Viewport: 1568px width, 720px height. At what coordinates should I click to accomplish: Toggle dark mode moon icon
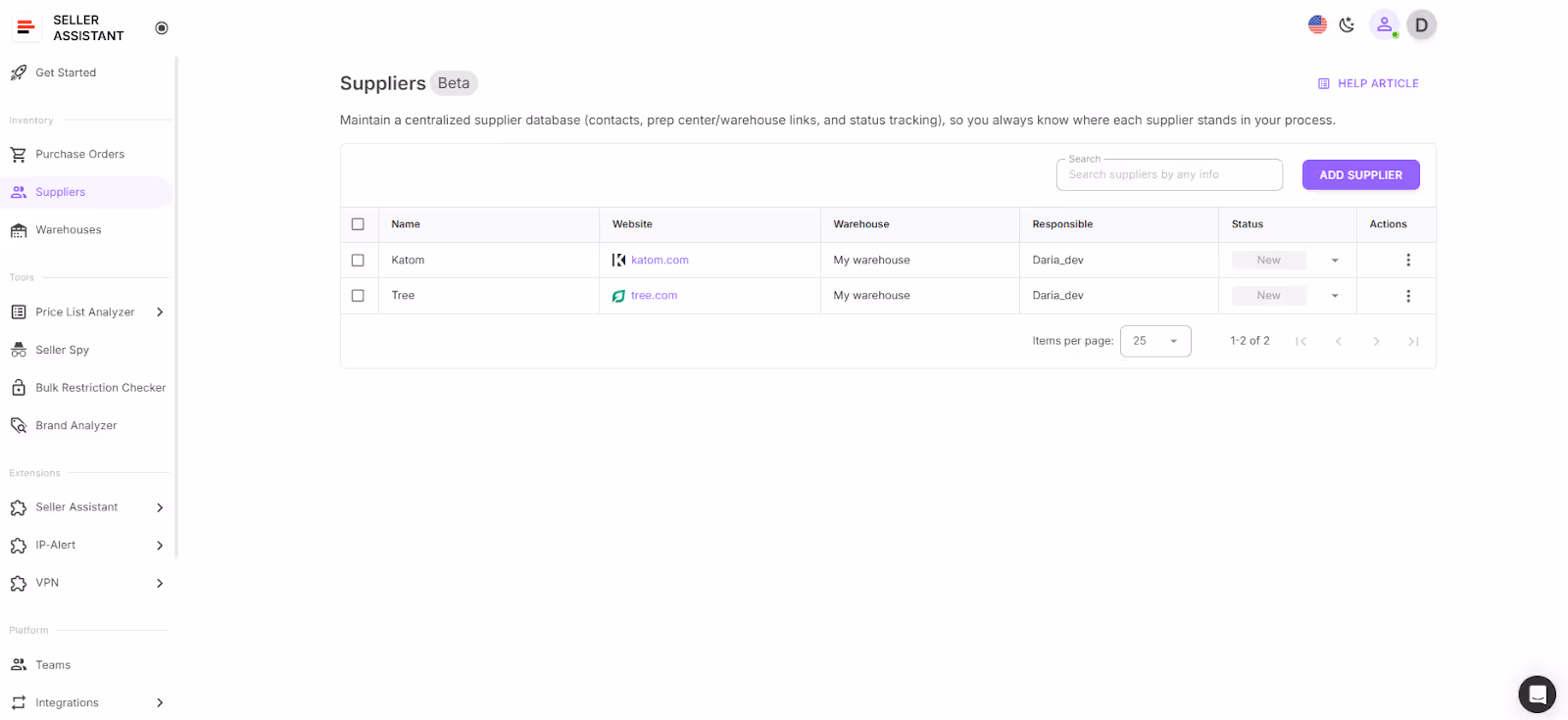(1347, 25)
